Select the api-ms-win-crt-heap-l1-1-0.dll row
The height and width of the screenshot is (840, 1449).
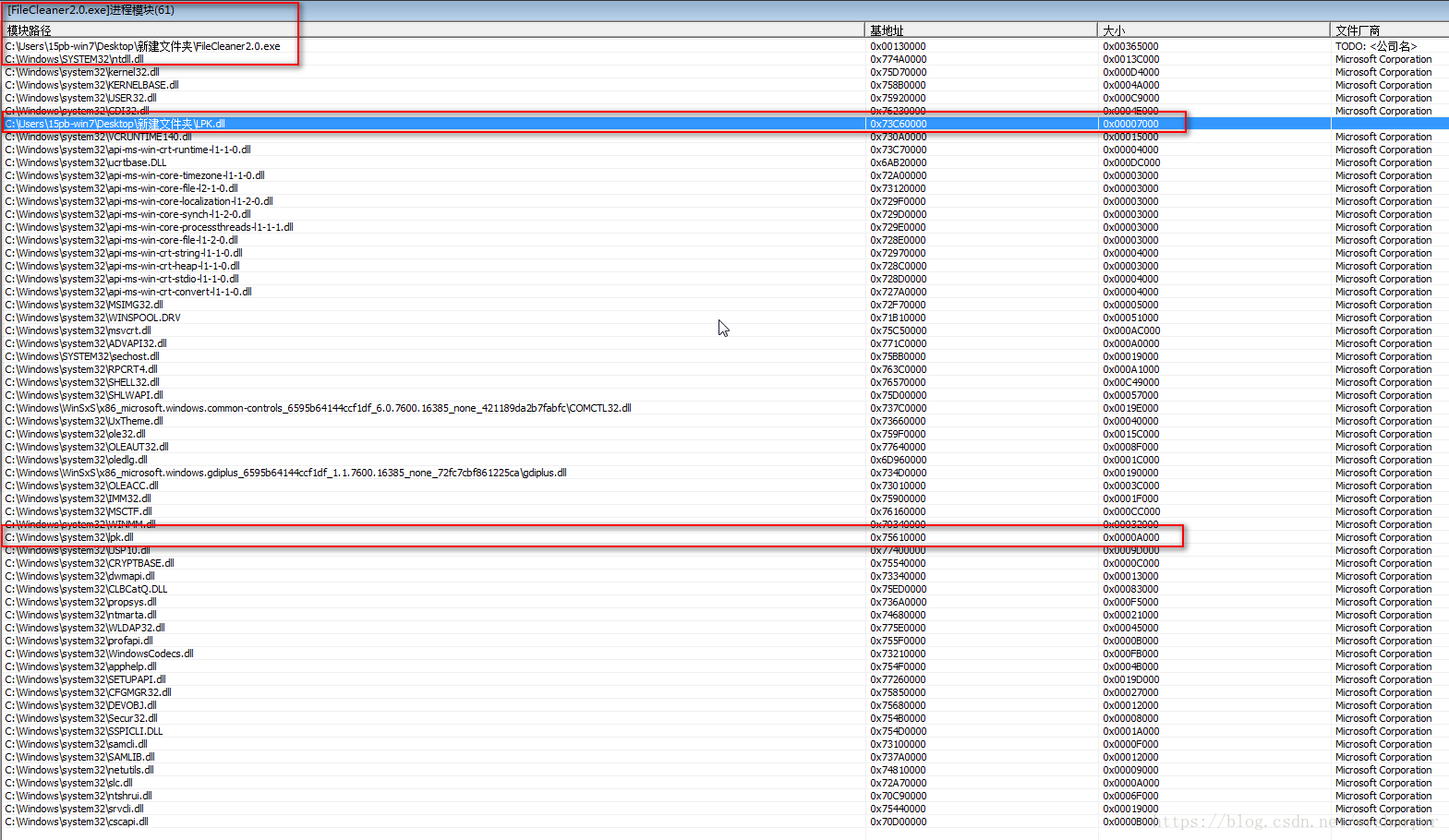pyautogui.click(x=724, y=266)
